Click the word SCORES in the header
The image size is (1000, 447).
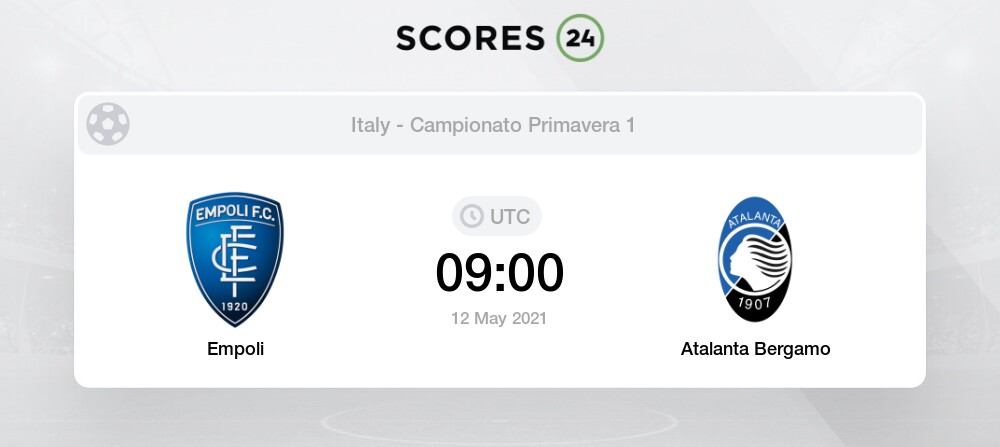(471, 38)
